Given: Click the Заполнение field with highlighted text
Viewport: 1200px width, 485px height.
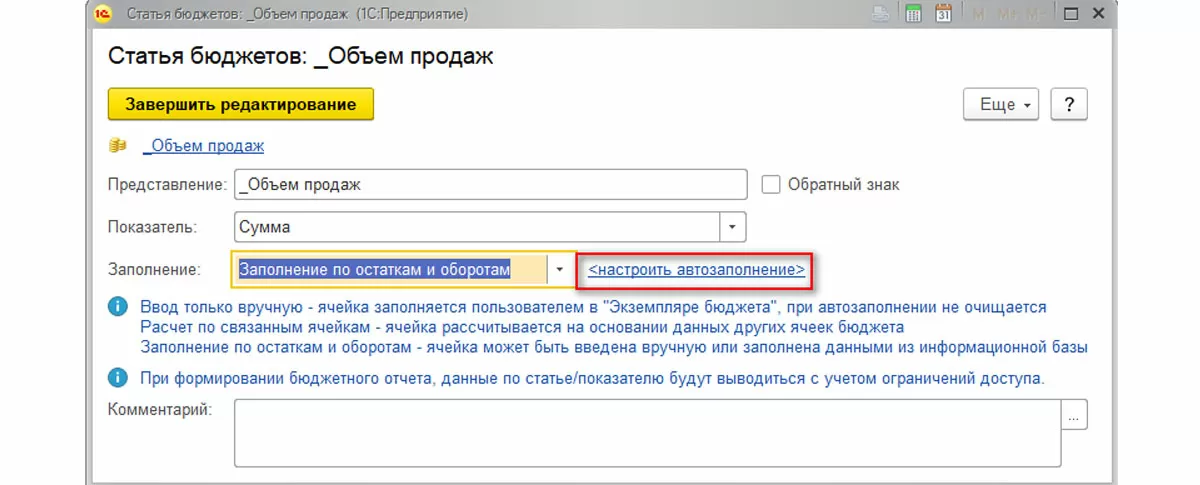Looking at the screenshot, I should 391,270.
